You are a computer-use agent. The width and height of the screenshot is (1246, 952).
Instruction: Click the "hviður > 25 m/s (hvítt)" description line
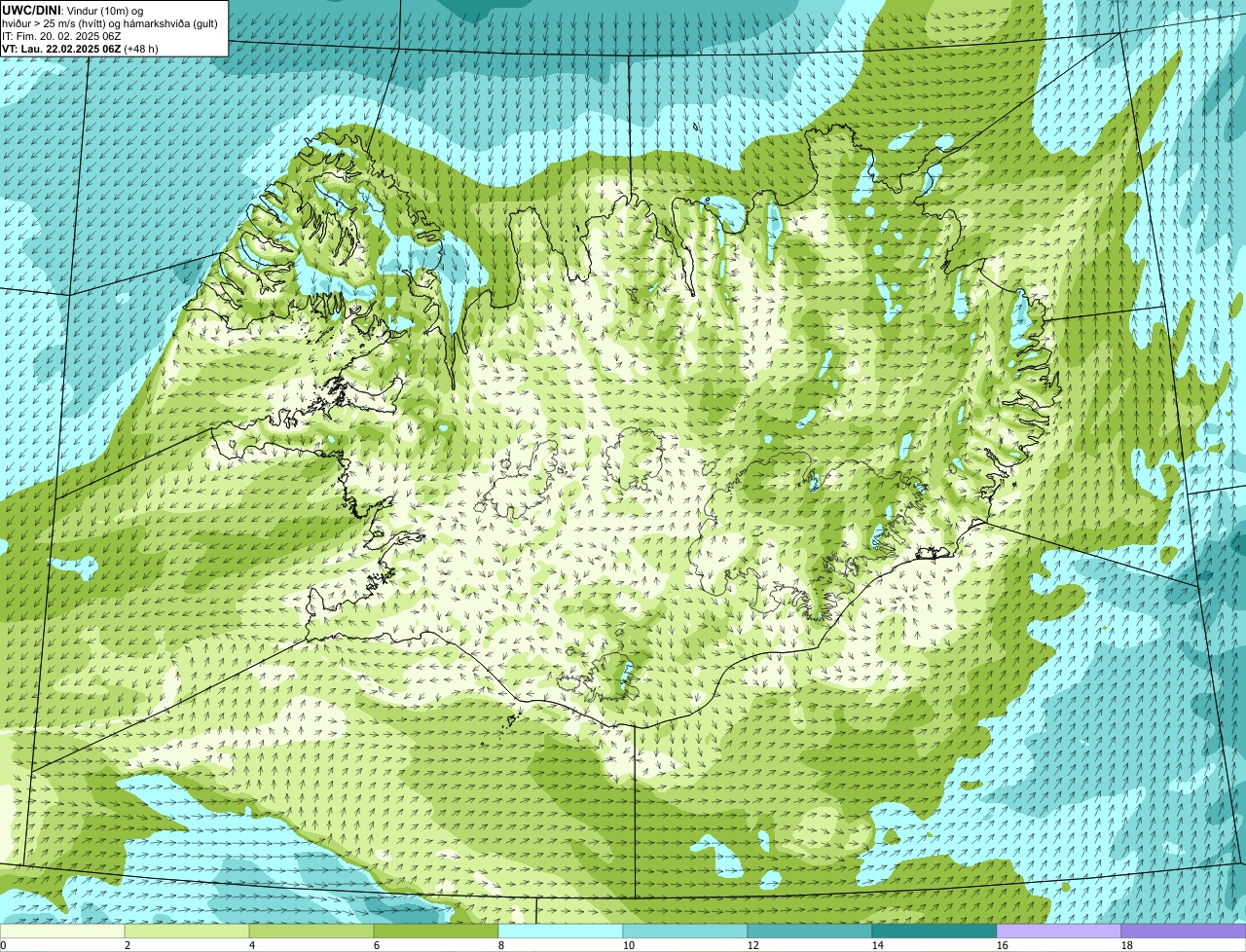(x=110, y=22)
